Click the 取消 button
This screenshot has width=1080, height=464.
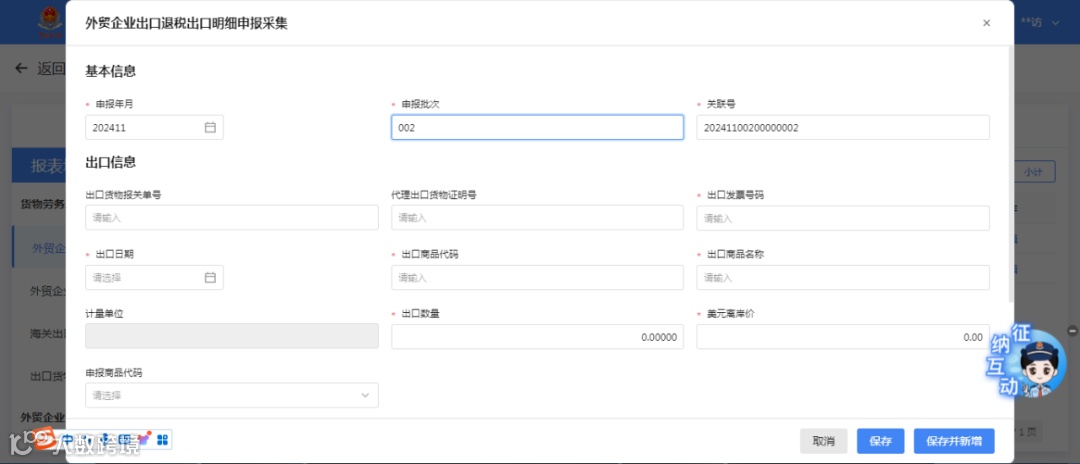coord(824,441)
